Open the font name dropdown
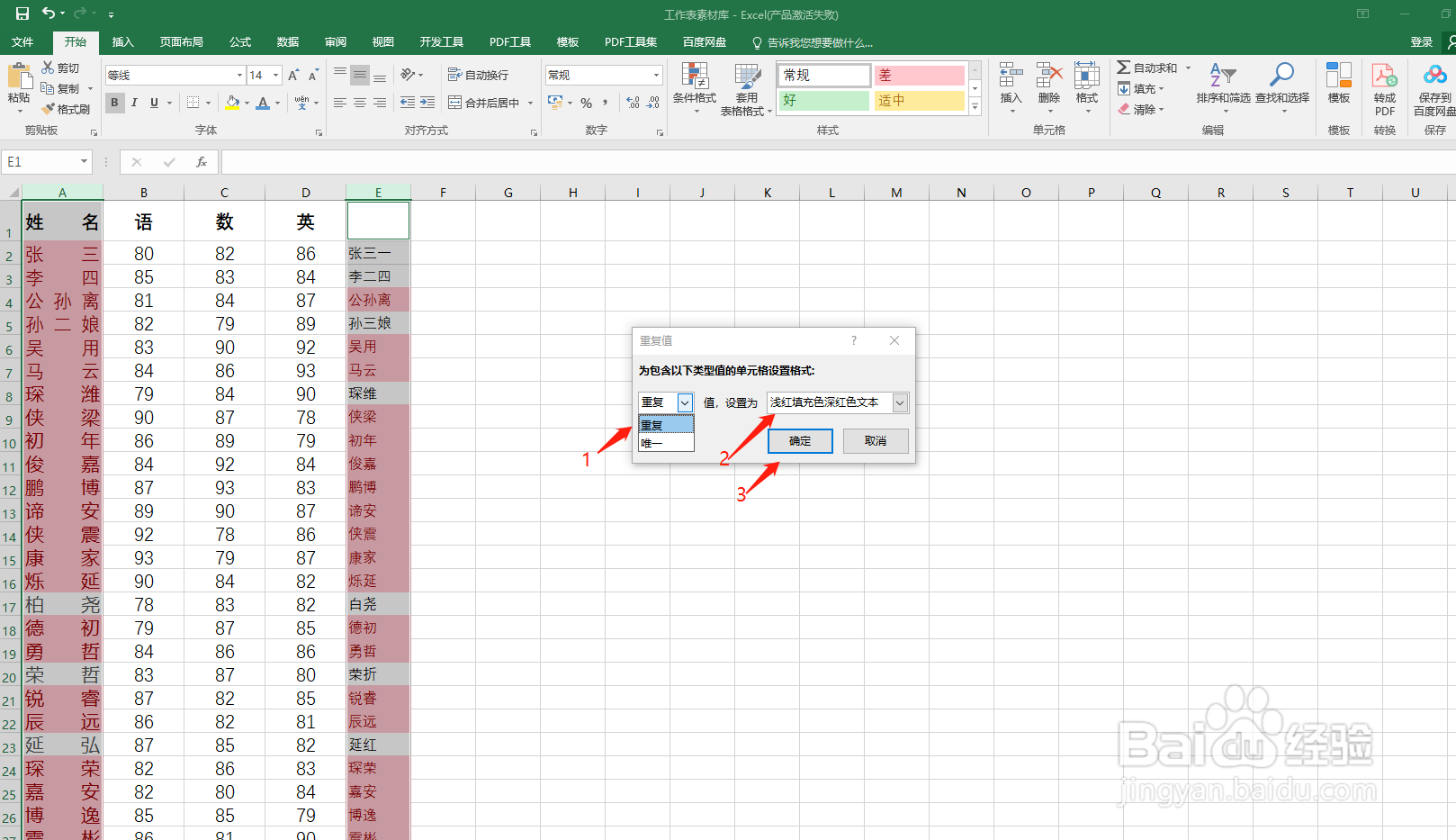This screenshot has width=1456, height=840. pyautogui.click(x=239, y=76)
